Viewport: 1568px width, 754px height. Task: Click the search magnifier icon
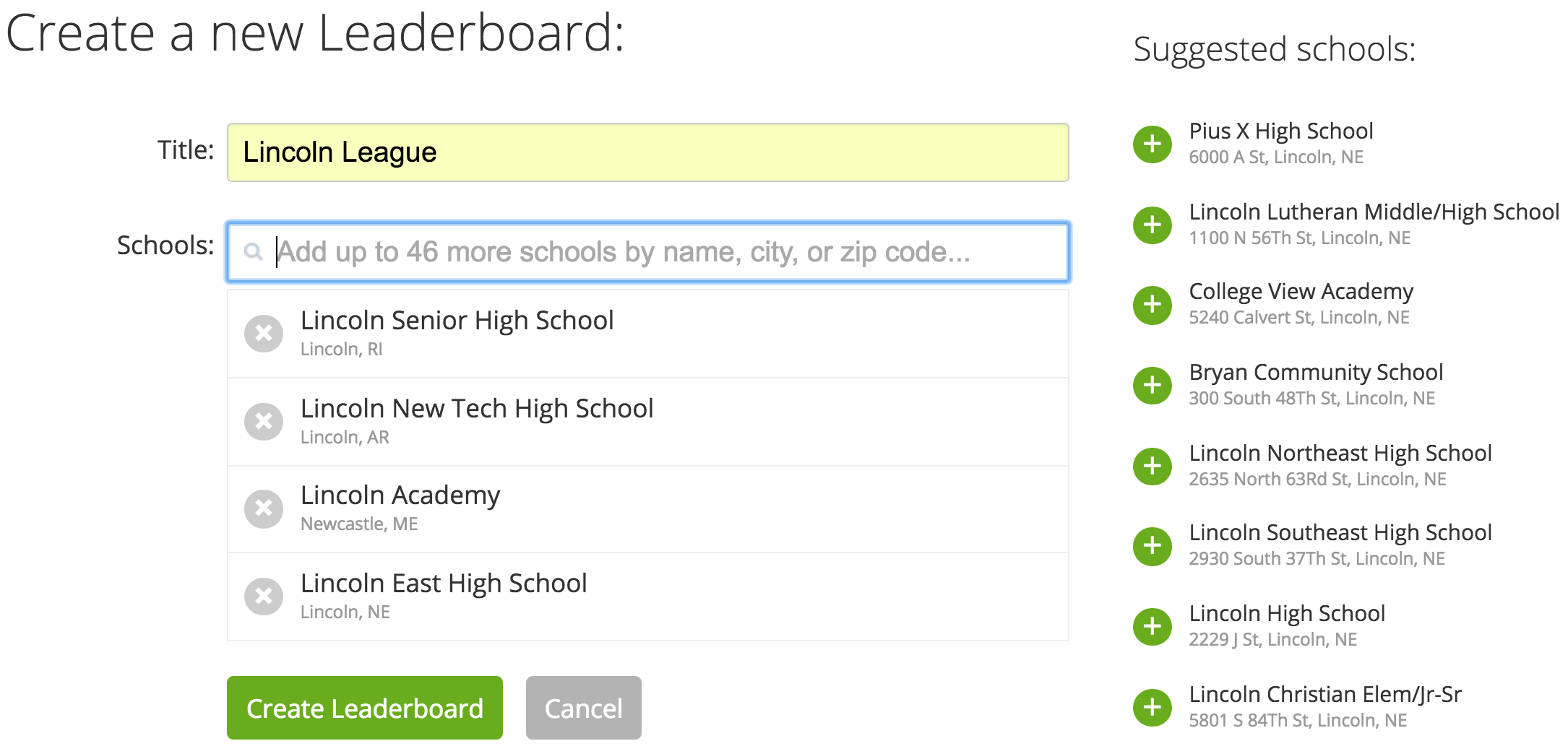coord(253,252)
